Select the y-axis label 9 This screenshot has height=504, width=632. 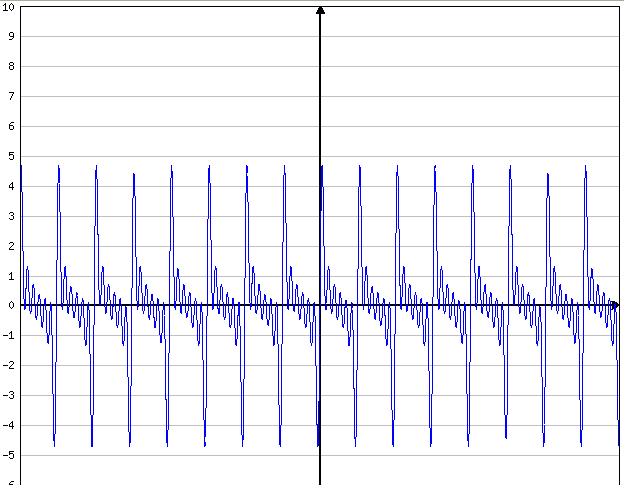click(x=11, y=36)
